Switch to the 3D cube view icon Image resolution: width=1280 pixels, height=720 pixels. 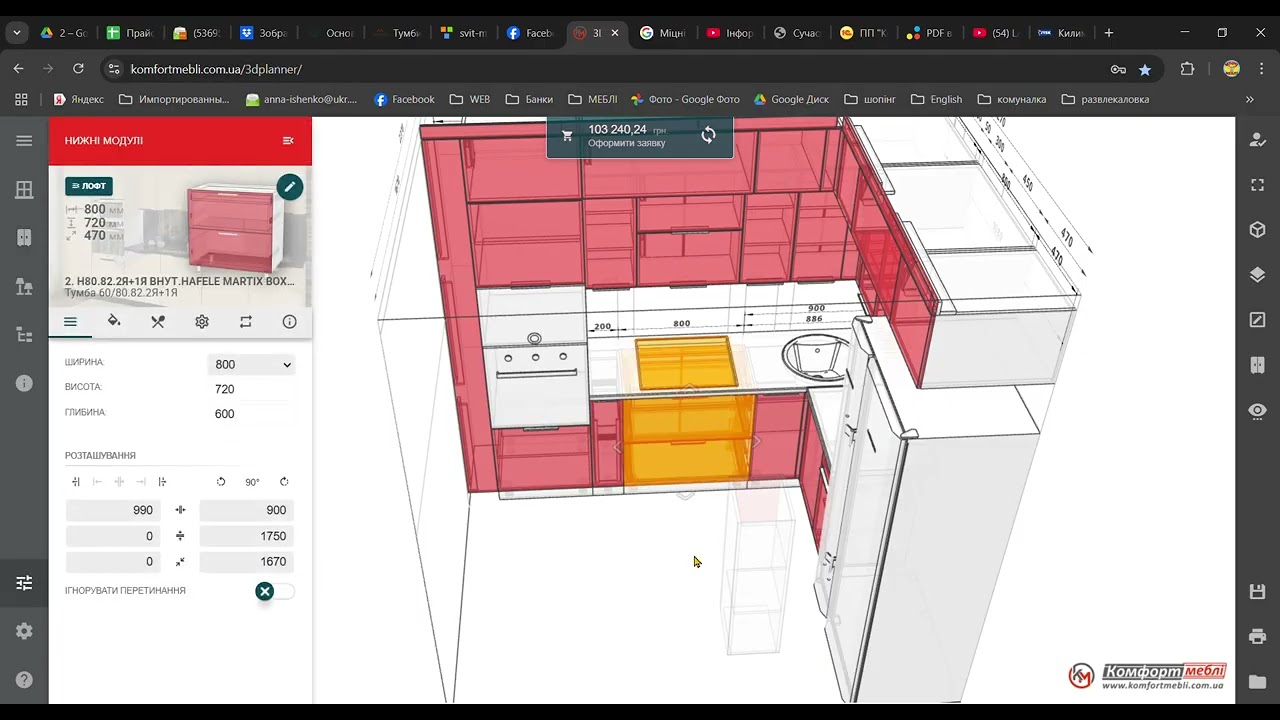tap(1258, 230)
